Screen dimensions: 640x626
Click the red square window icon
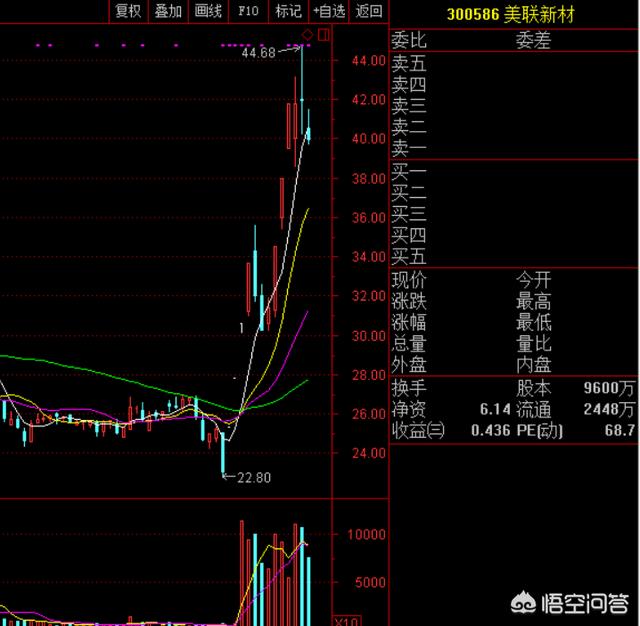(324, 35)
